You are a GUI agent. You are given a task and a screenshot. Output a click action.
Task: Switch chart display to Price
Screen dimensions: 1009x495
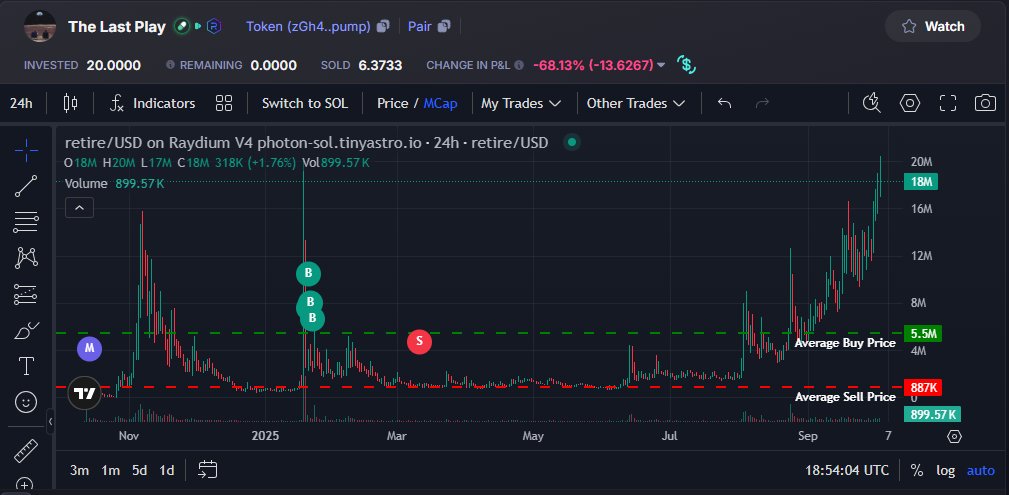(393, 103)
